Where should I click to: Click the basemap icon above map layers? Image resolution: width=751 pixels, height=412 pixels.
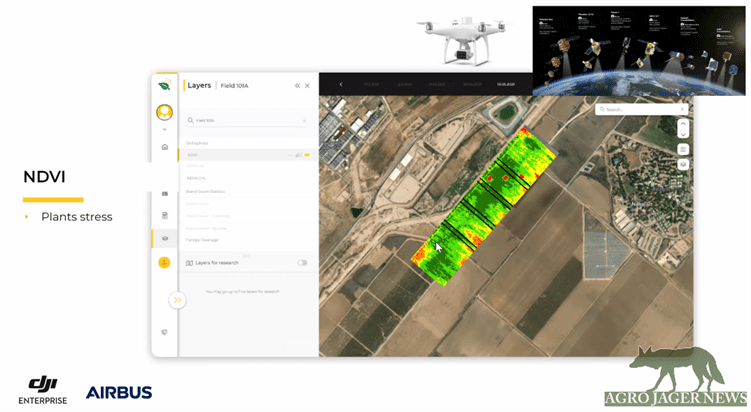[x=683, y=149]
